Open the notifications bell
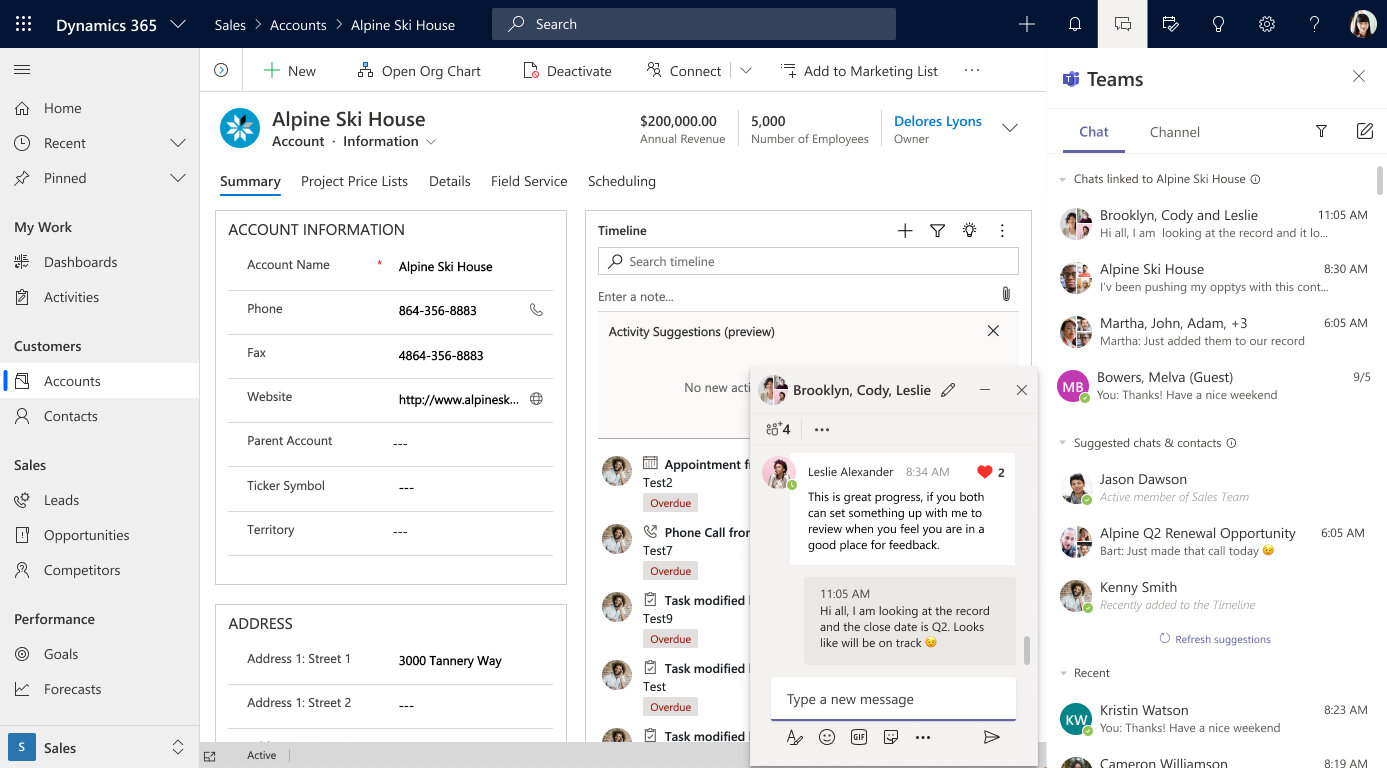Screen dimensions: 1387x768 (1075, 24)
